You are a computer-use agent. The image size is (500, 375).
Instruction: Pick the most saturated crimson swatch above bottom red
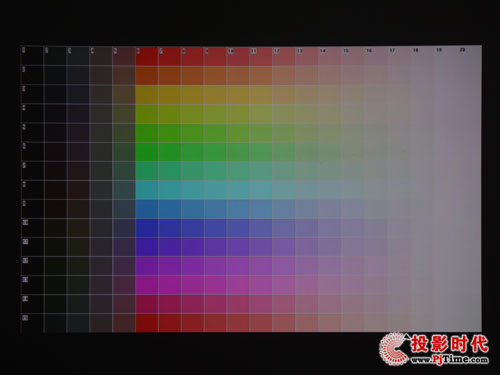point(147,304)
